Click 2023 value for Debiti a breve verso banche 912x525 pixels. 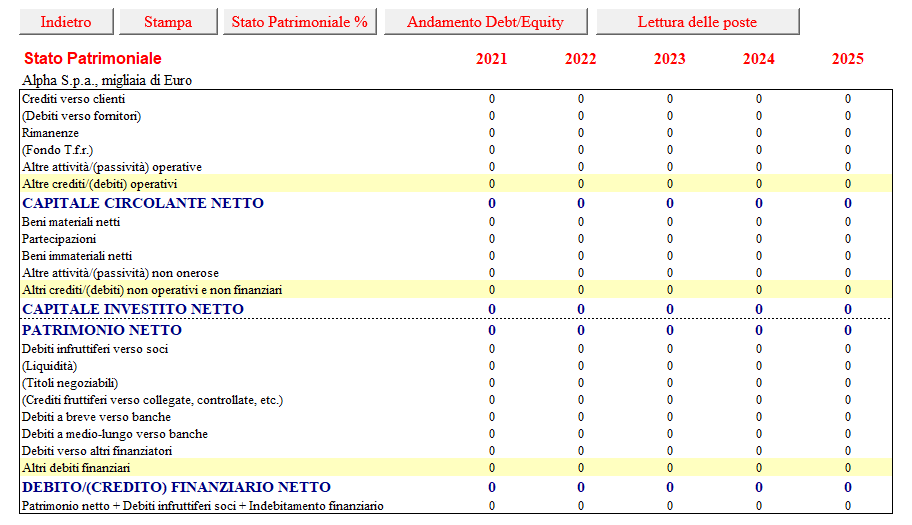669,417
